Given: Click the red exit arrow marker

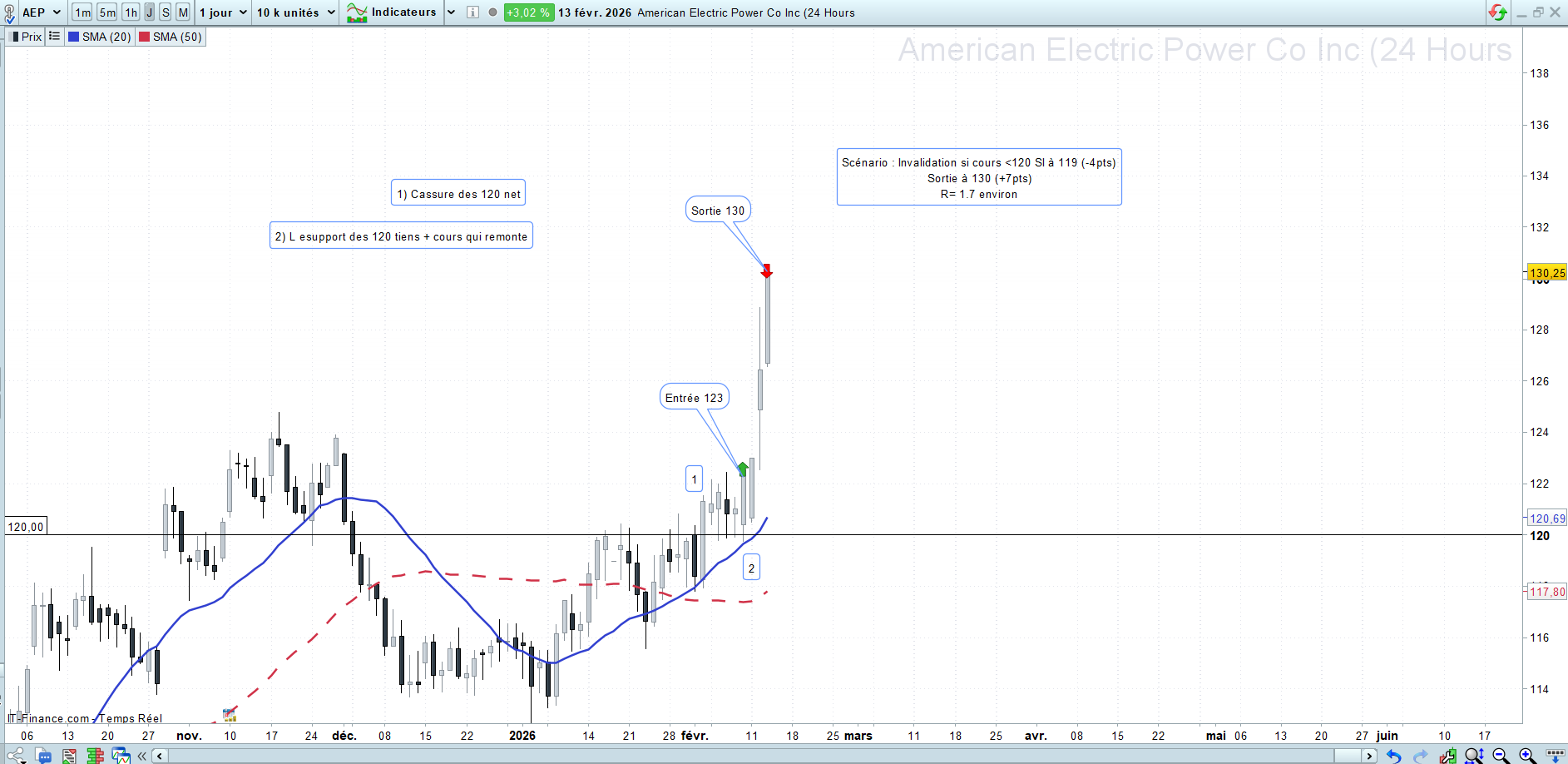Looking at the screenshot, I should pos(767,271).
